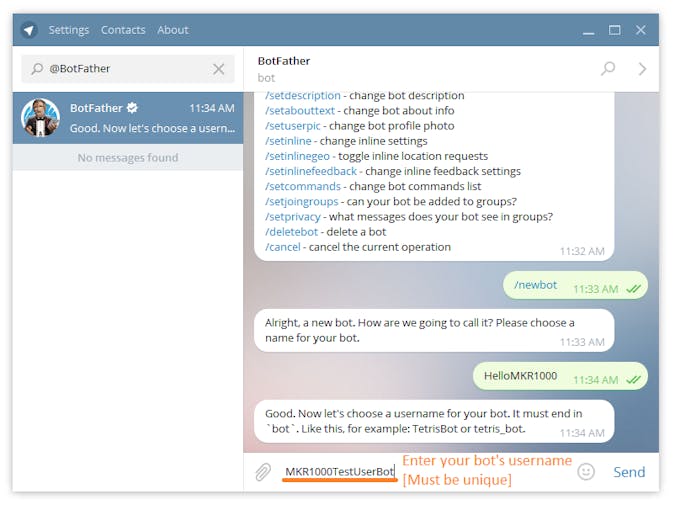This screenshot has height=510, width=677.
Task: Open the emoji picker smiley icon
Action: [x=586, y=472]
